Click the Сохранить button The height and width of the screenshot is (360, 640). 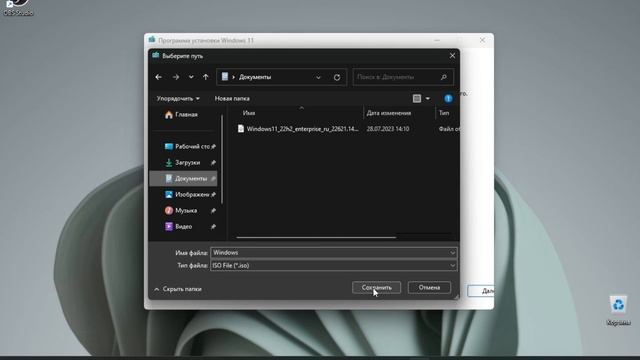coord(376,287)
